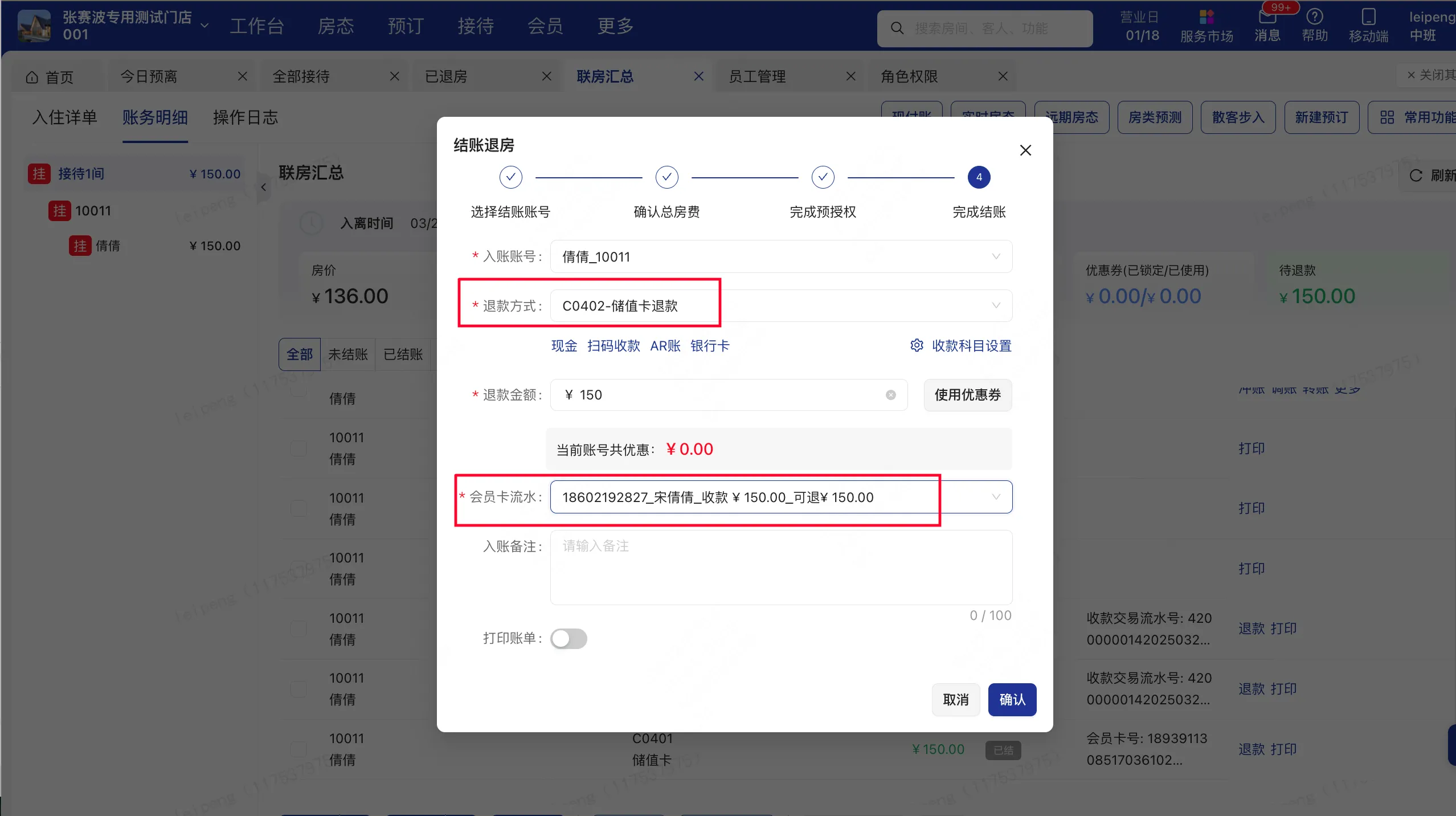Close the 全部接待 tab

[x=395, y=76]
